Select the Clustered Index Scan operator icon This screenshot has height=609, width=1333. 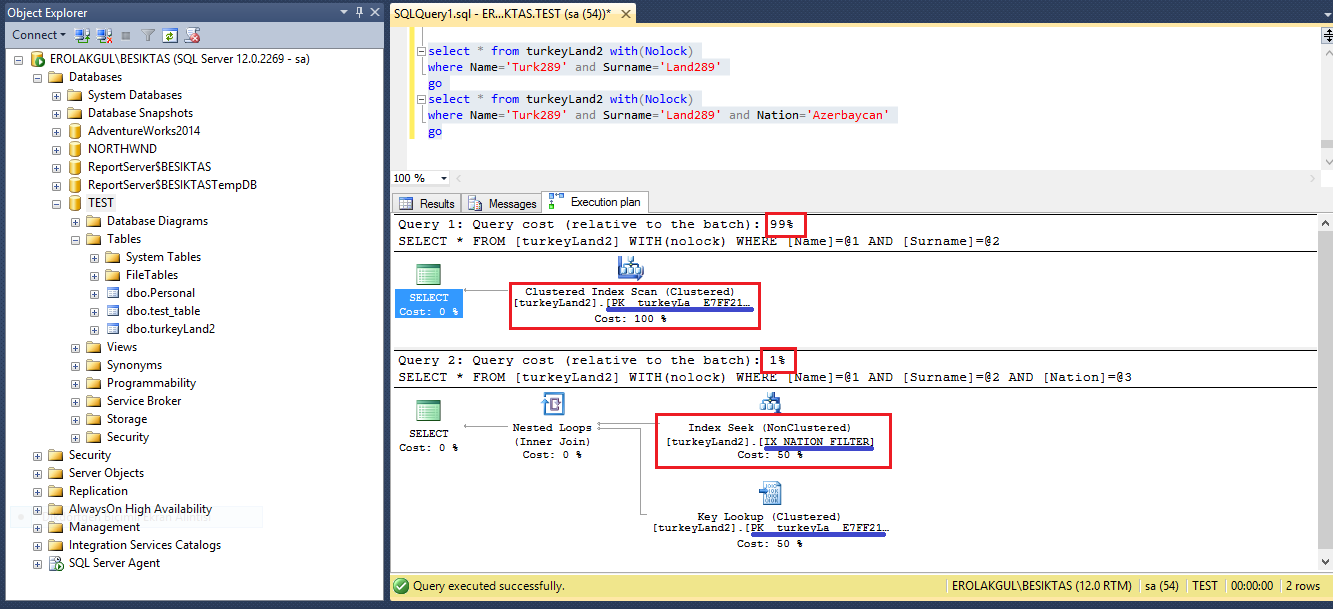pyautogui.click(x=631, y=268)
